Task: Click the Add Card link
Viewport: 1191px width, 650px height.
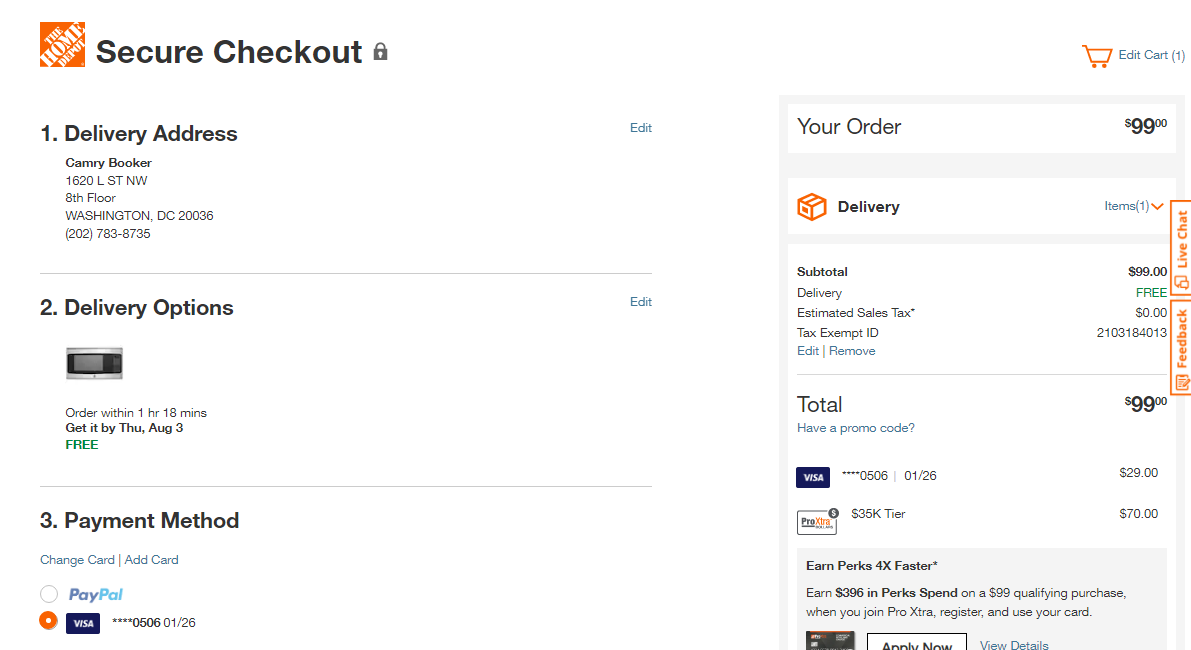Action: (151, 560)
